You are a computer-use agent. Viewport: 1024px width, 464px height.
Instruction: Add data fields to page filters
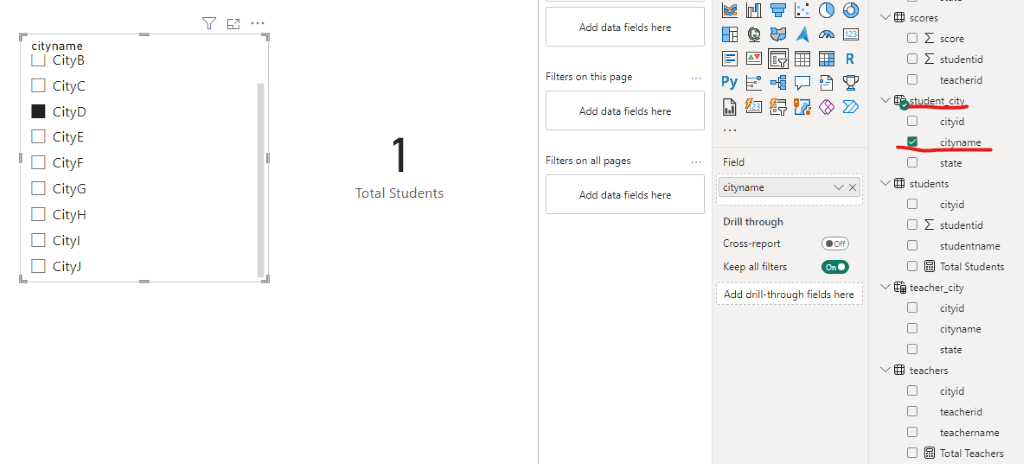click(625, 111)
